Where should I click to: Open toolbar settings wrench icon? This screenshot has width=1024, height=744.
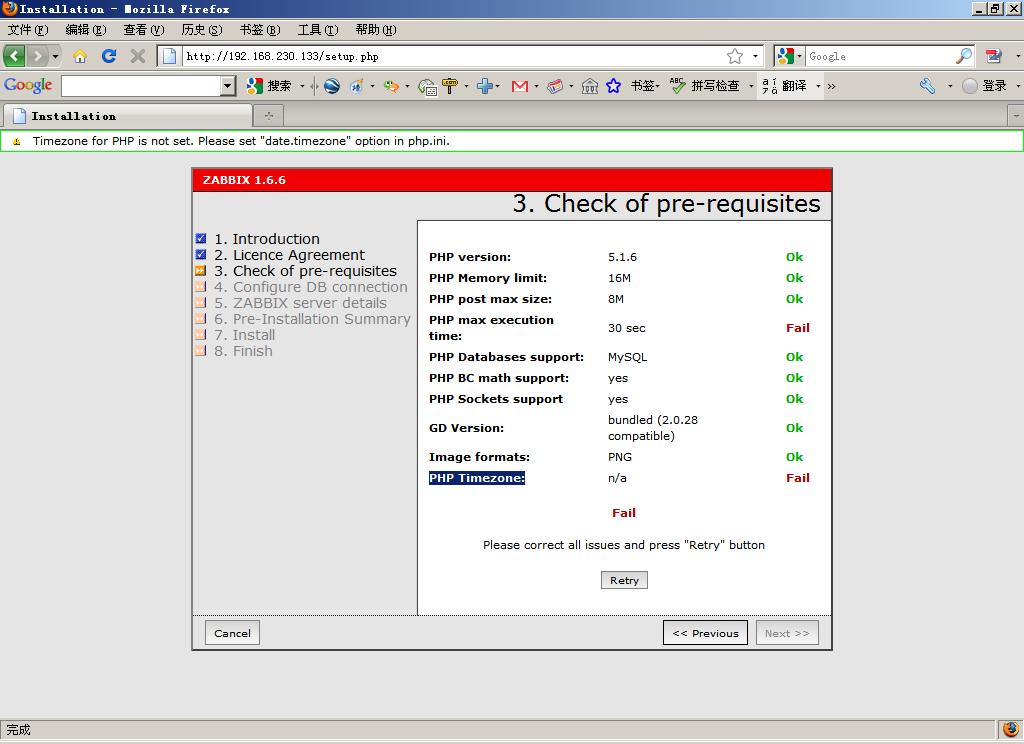click(927, 86)
